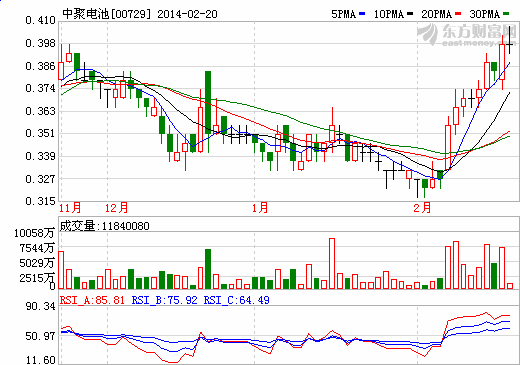Image resolution: width=520 pixels, height=365 pixels.
Task: Click the 0.410 price axis label
Action: (40, 20)
